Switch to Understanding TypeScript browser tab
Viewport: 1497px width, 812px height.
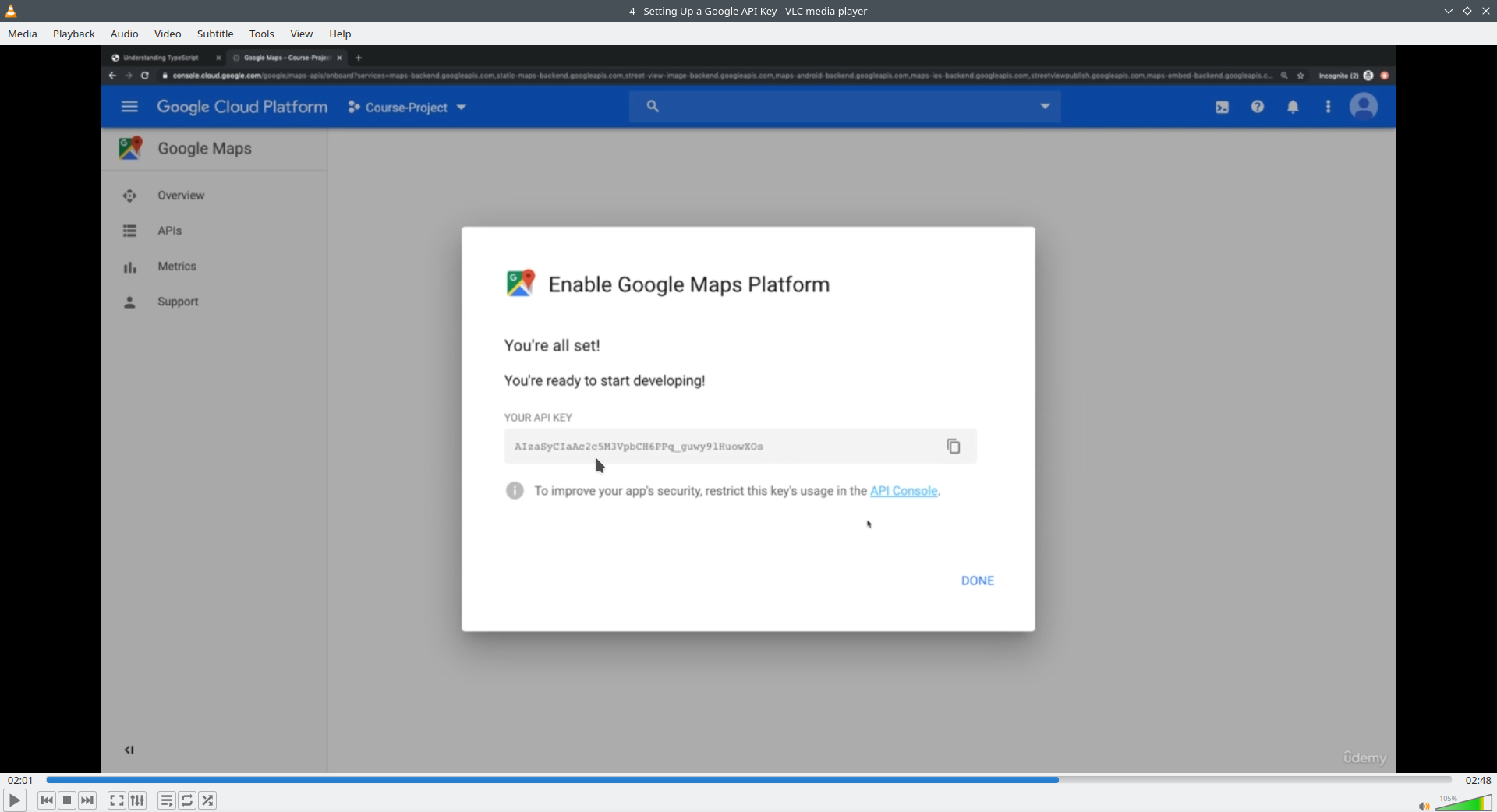tap(161, 58)
